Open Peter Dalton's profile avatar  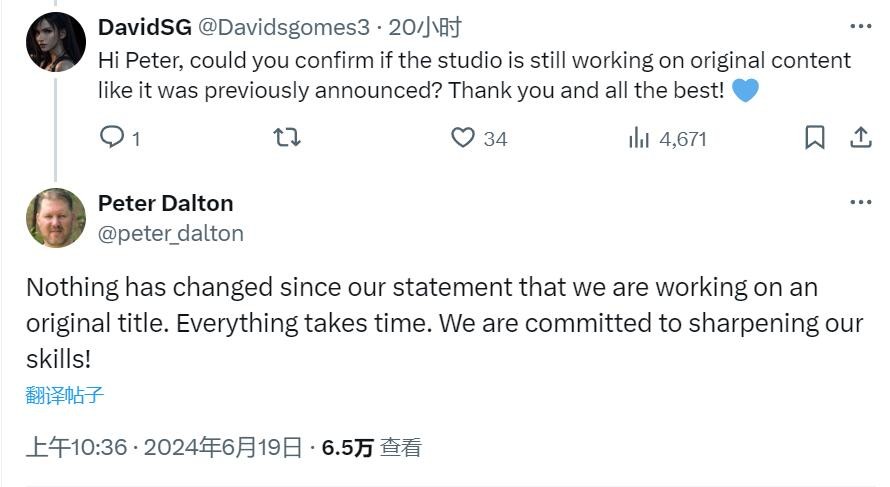[x=56, y=218]
